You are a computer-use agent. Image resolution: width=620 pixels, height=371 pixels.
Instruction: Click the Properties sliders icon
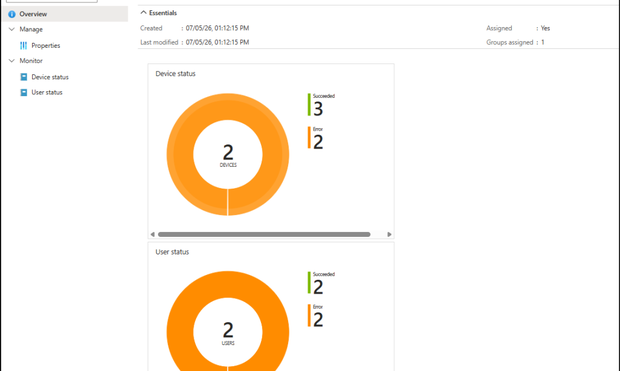[x=24, y=45]
